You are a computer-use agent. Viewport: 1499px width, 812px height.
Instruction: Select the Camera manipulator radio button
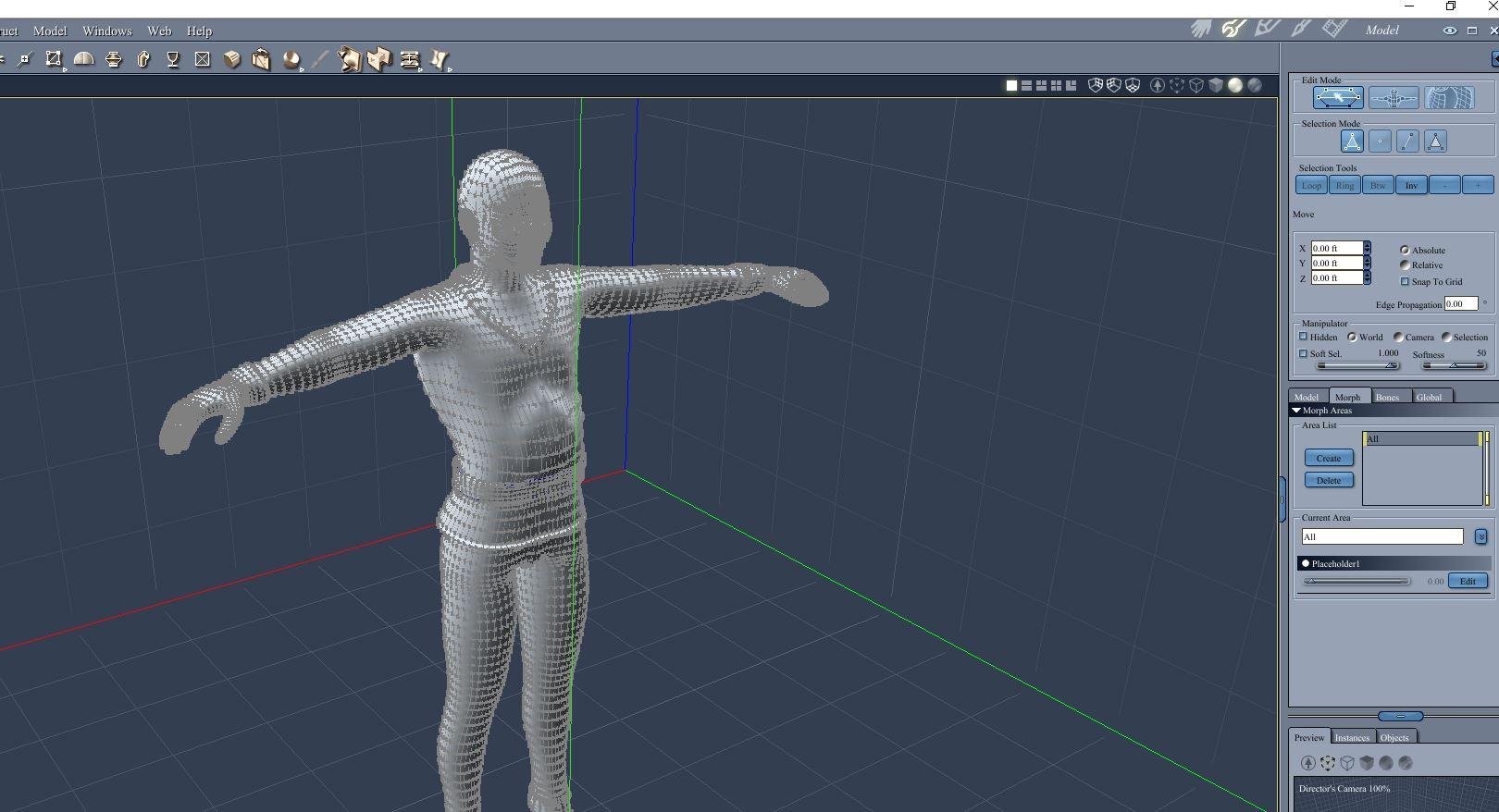pyautogui.click(x=1398, y=338)
